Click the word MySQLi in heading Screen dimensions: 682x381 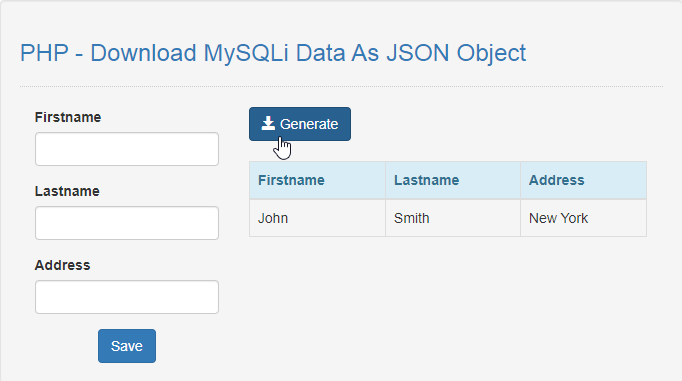pyautogui.click(x=246, y=54)
